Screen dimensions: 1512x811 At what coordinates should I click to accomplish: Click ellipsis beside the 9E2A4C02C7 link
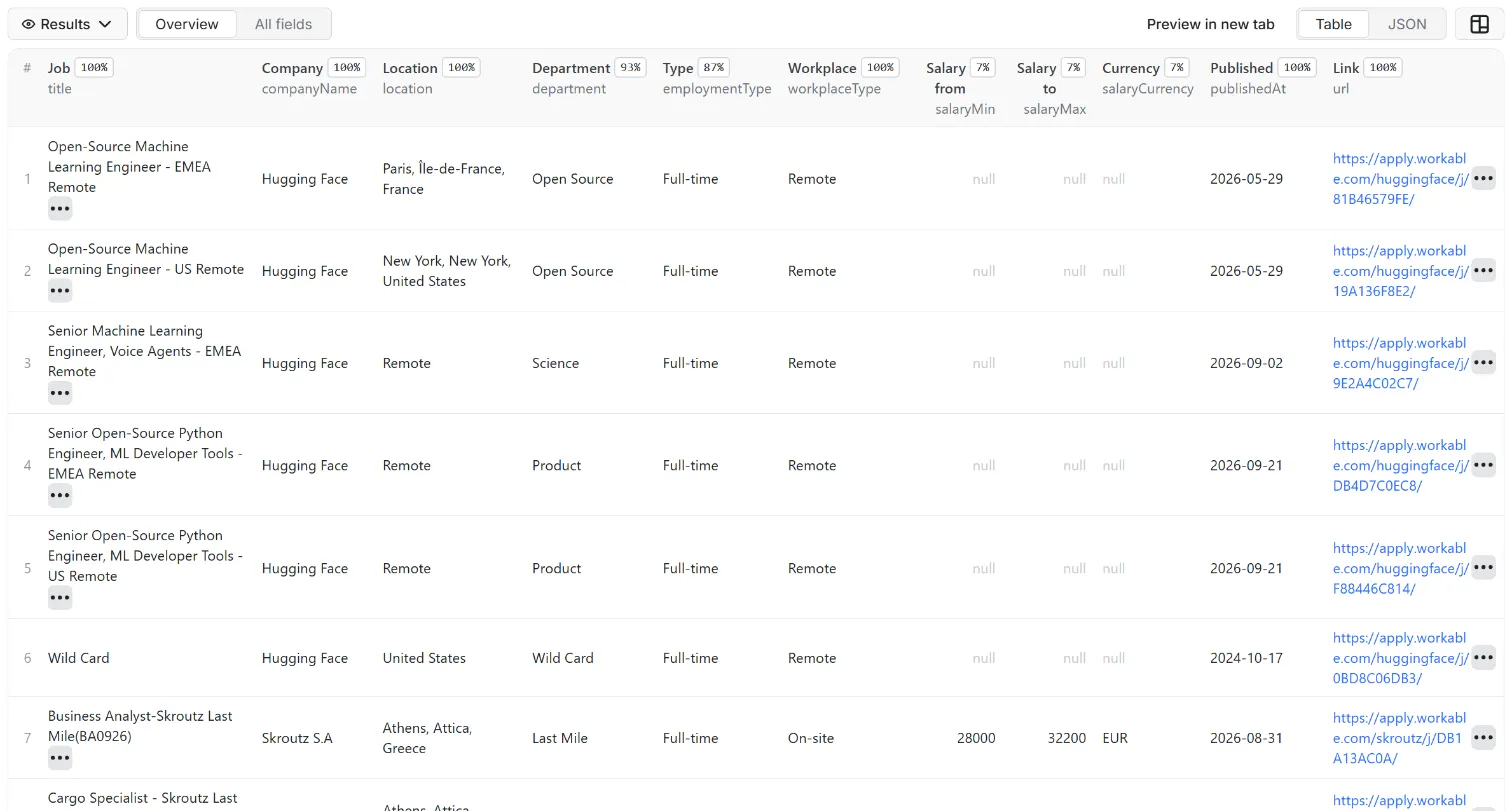click(1484, 363)
